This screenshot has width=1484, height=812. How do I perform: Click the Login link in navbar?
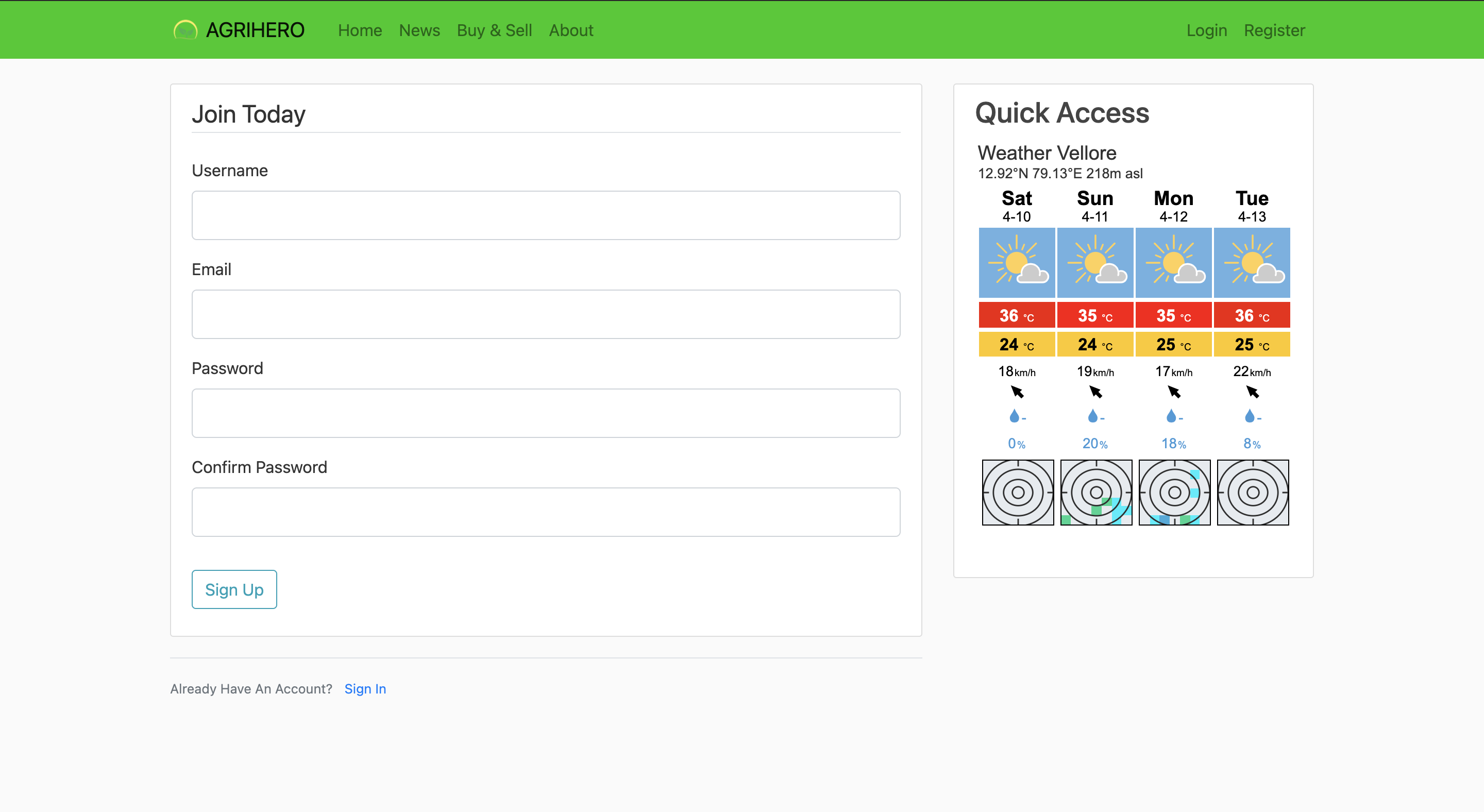(x=1206, y=30)
